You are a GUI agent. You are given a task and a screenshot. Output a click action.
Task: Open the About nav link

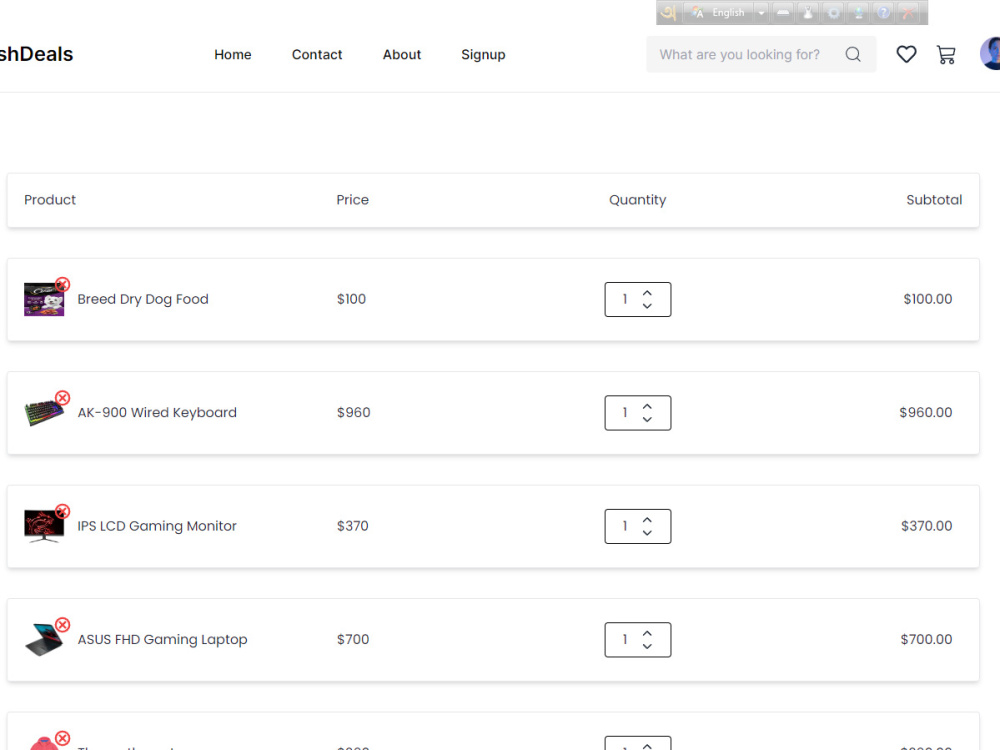point(402,55)
